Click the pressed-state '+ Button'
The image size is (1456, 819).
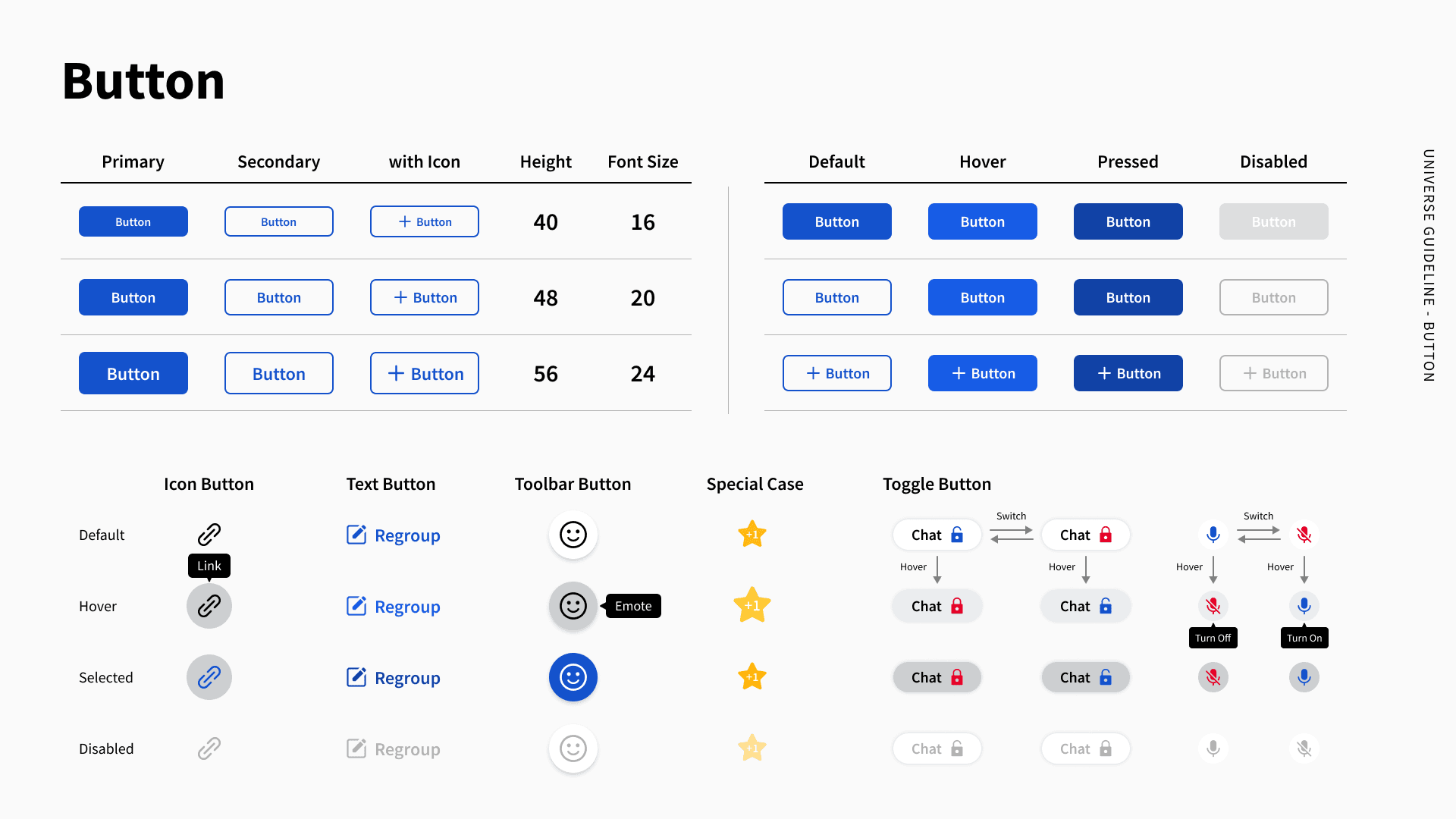[x=1128, y=373]
